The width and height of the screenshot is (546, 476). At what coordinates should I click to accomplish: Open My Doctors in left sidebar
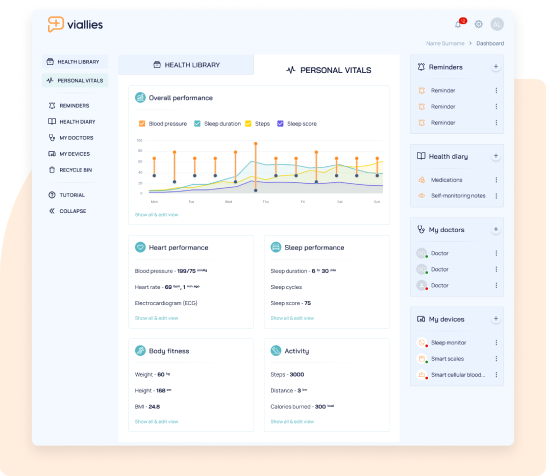point(71,138)
